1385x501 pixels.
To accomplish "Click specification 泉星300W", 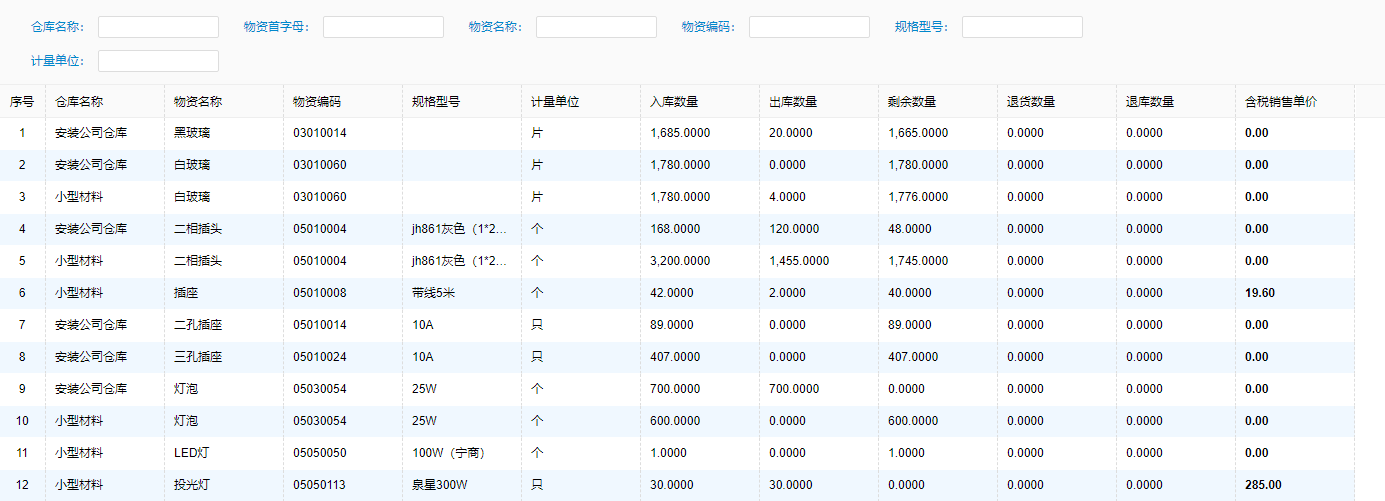I will click(x=439, y=485).
